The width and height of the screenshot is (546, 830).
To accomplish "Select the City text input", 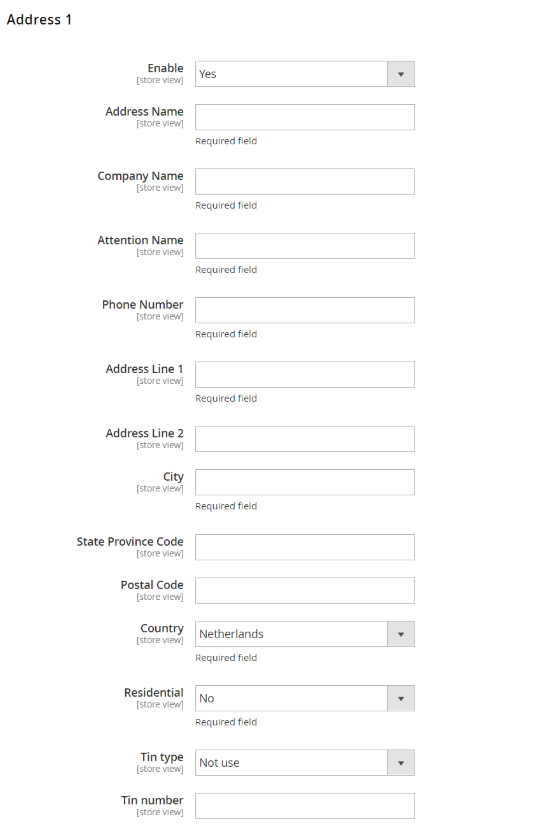I will pyautogui.click(x=305, y=482).
